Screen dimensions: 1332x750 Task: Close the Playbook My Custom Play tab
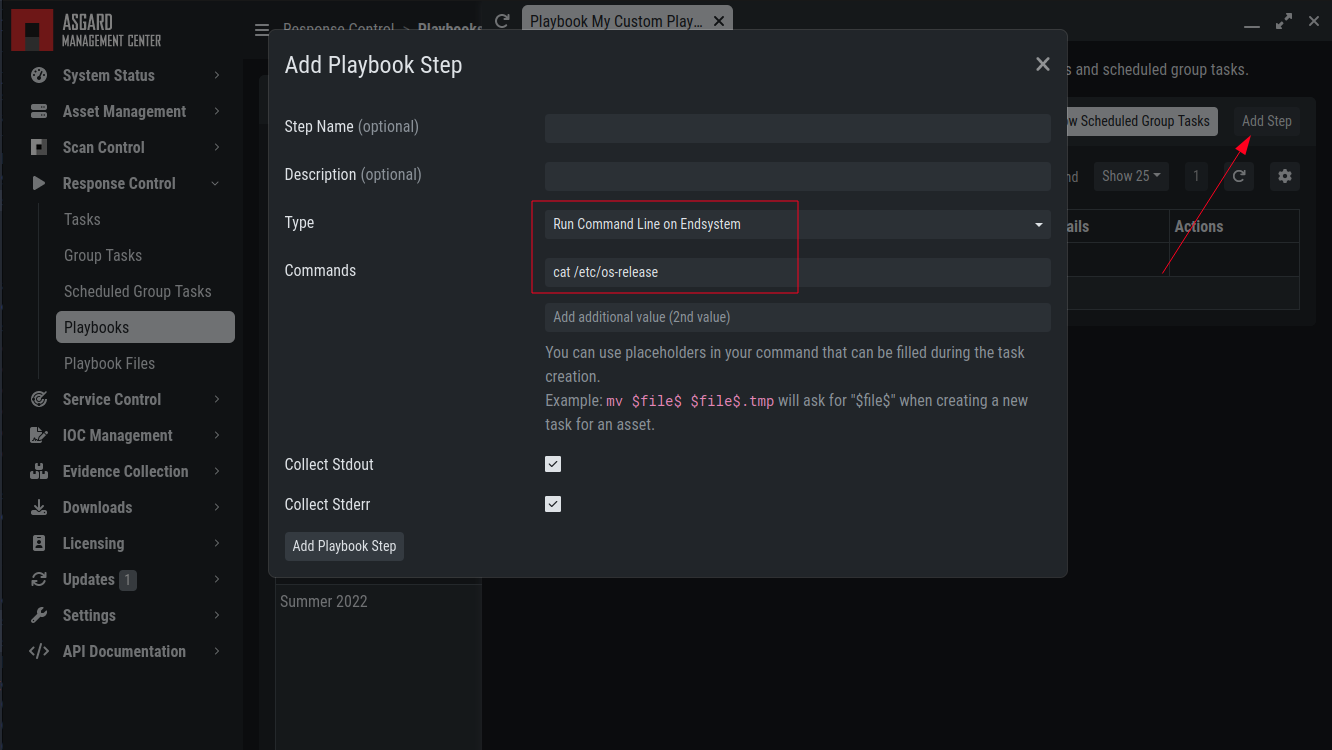pos(719,20)
